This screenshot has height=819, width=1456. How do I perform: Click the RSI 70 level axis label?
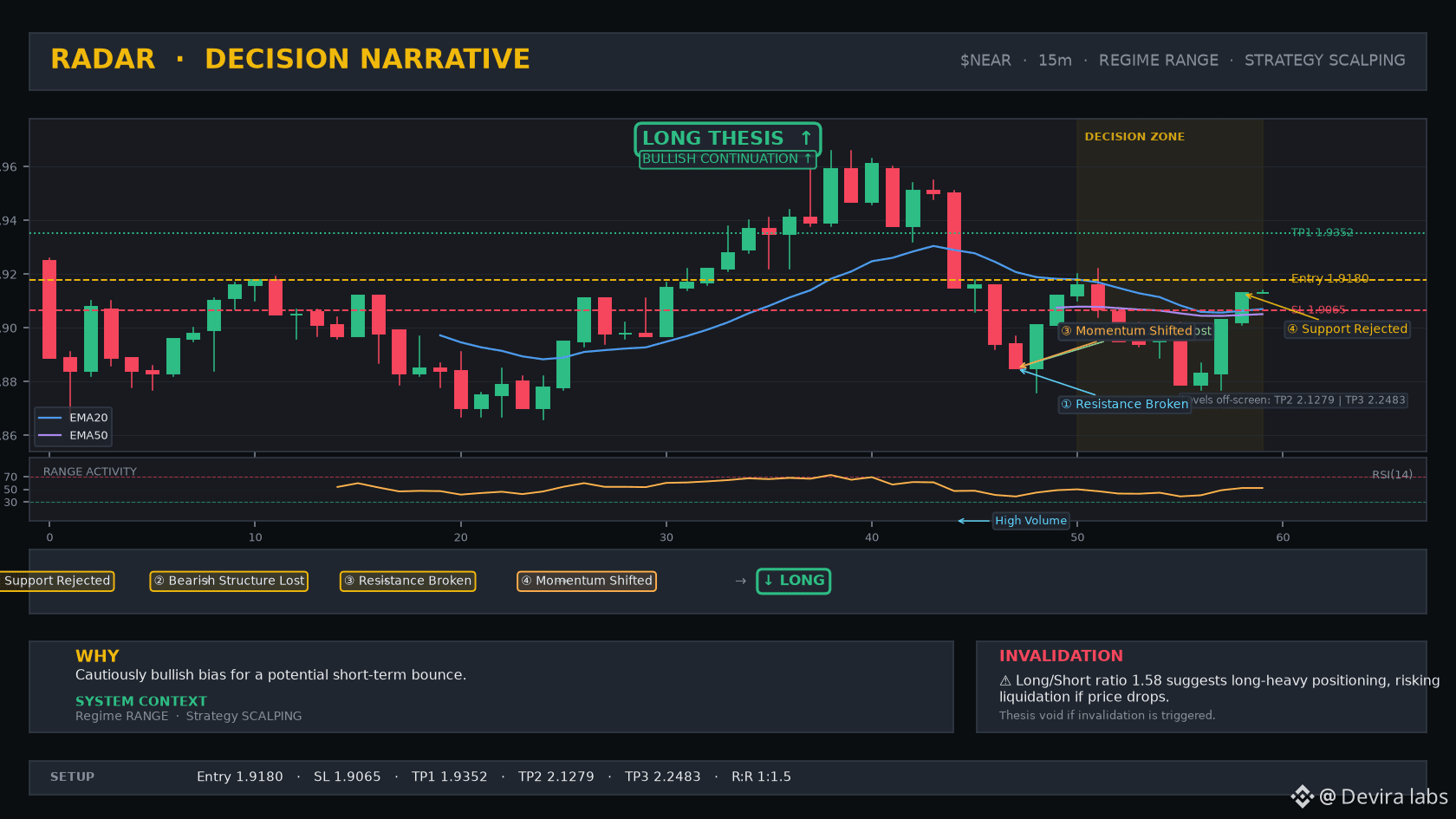click(10, 477)
